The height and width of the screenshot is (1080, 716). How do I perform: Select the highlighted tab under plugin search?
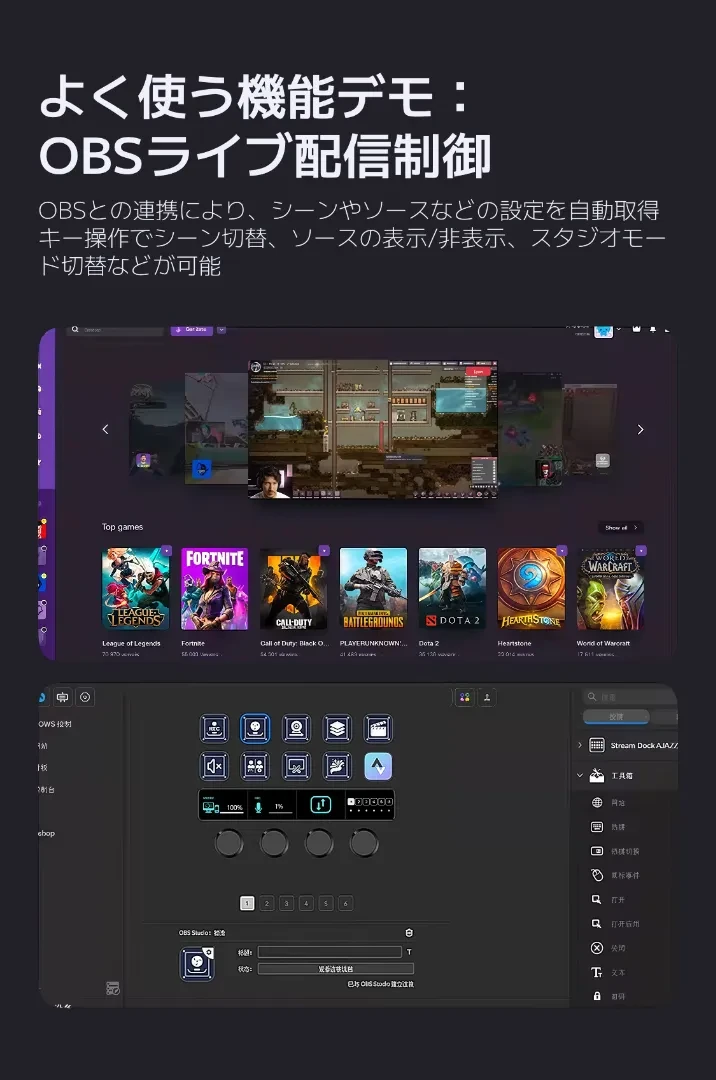[x=616, y=717]
